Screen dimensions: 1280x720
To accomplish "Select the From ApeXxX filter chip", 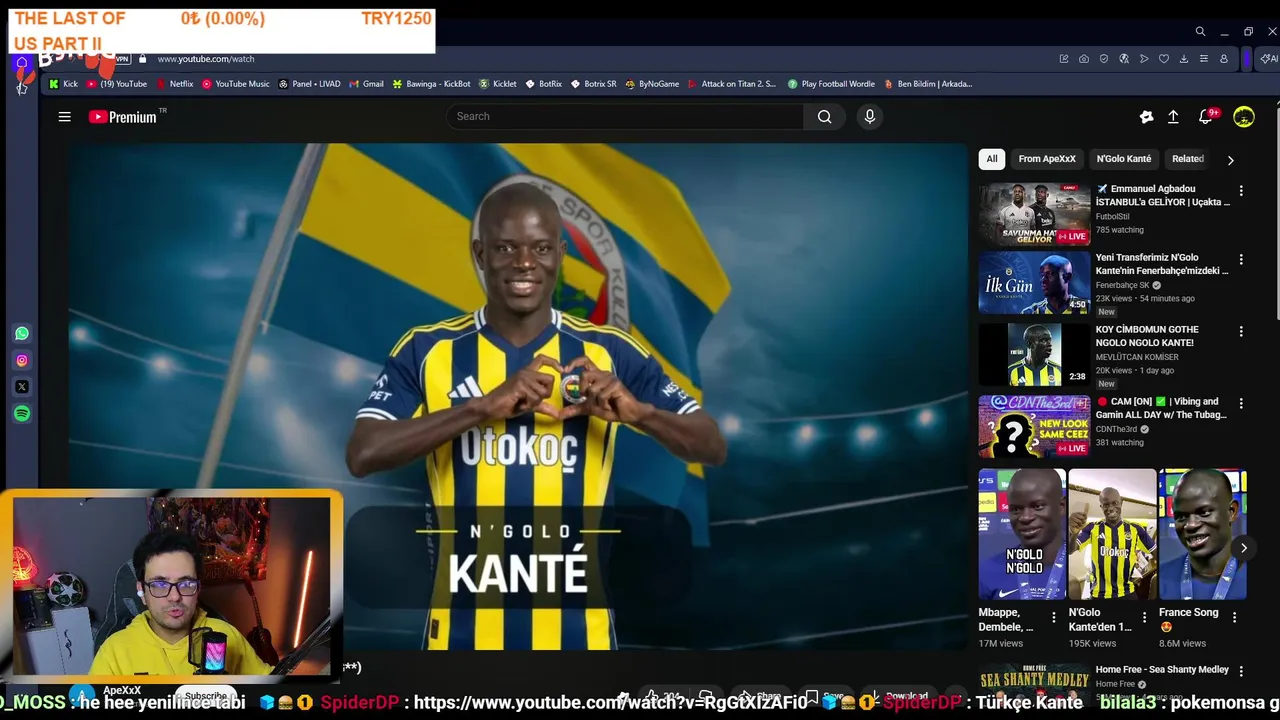I will tap(1047, 159).
